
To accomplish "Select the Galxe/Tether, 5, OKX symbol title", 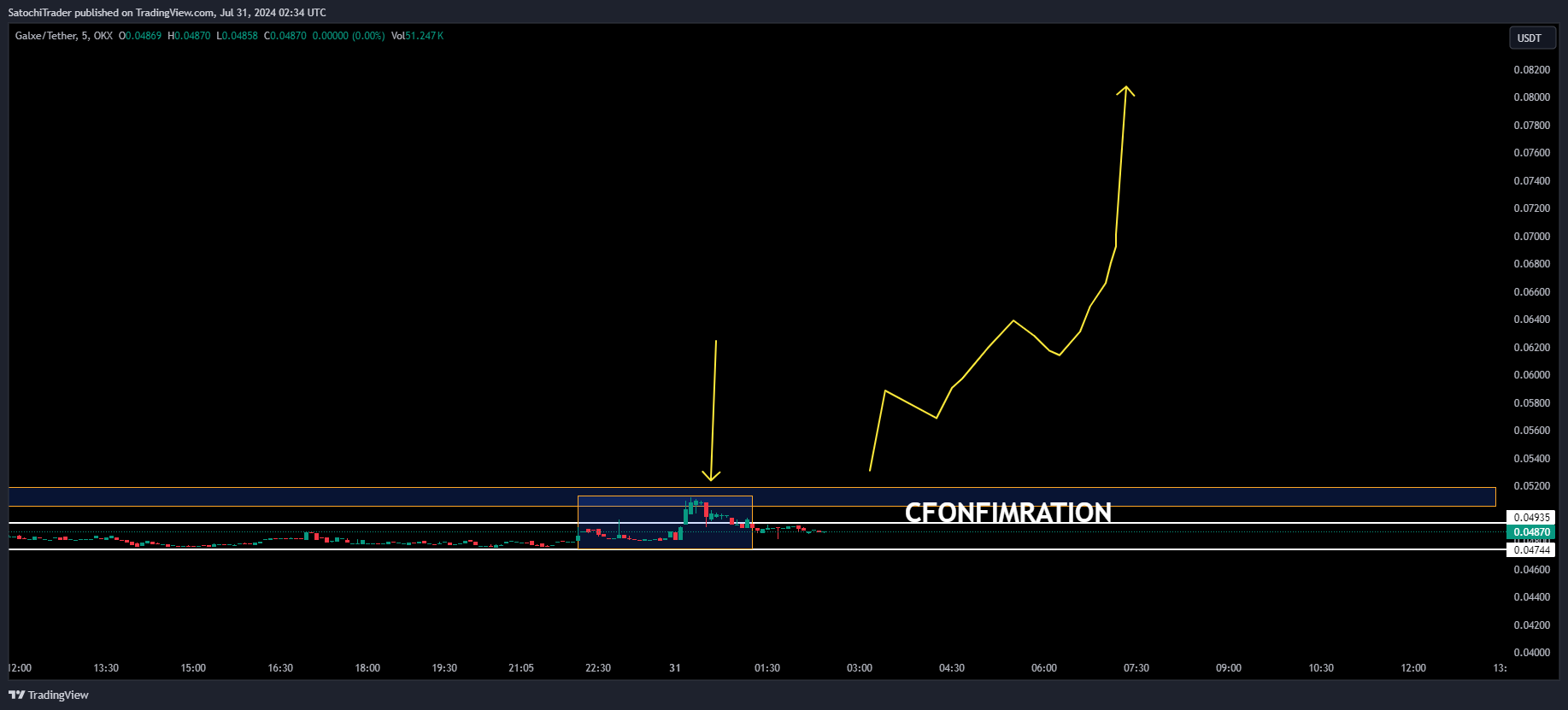I will pos(64,36).
